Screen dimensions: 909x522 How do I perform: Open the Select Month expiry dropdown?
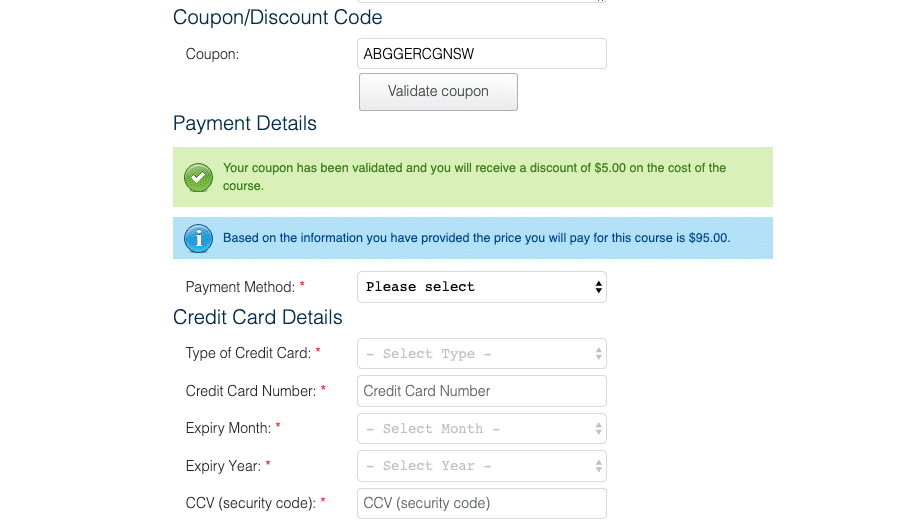click(x=482, y=429)
